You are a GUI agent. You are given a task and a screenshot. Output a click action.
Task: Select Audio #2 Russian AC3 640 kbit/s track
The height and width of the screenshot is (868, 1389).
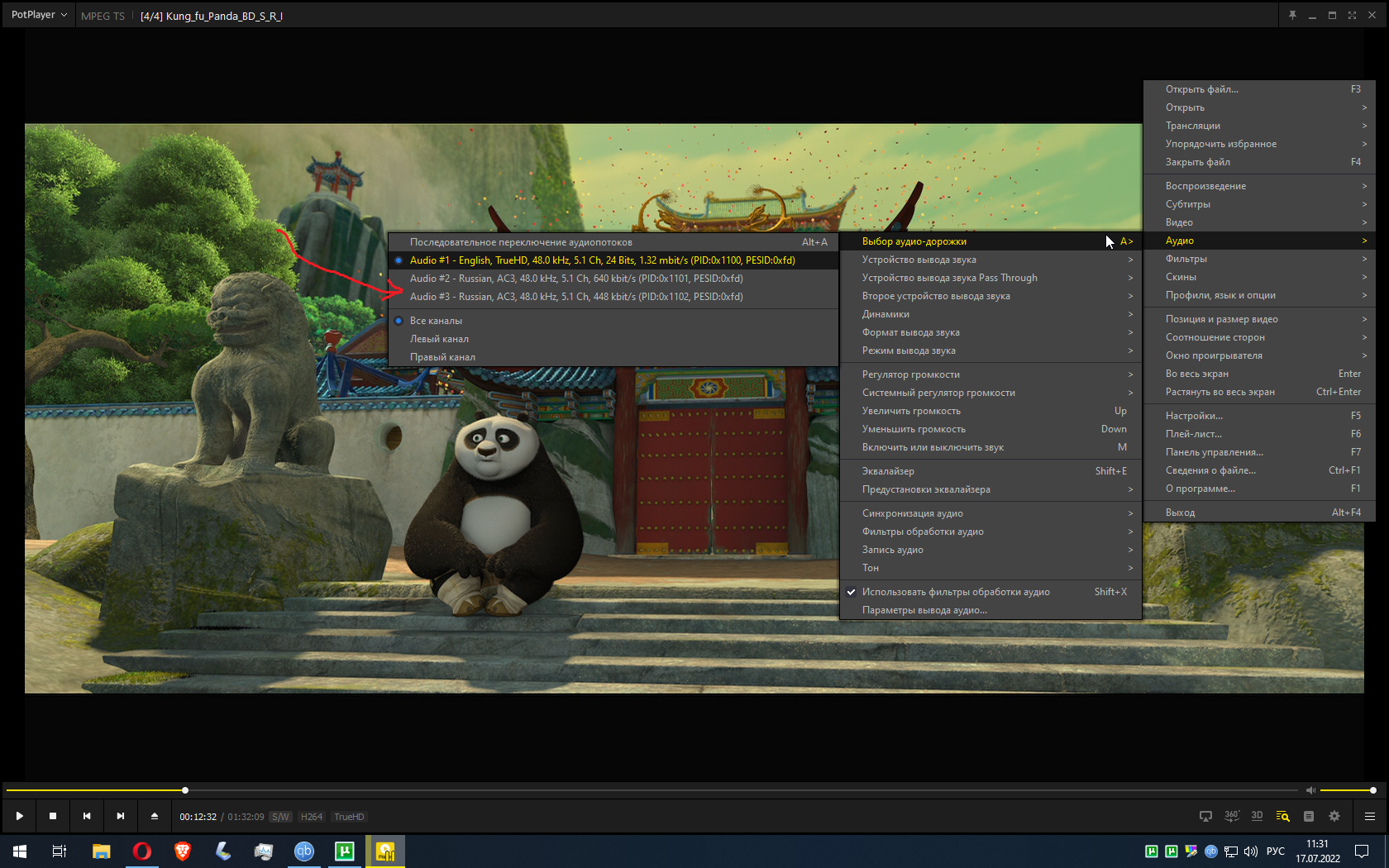(613, 279)
